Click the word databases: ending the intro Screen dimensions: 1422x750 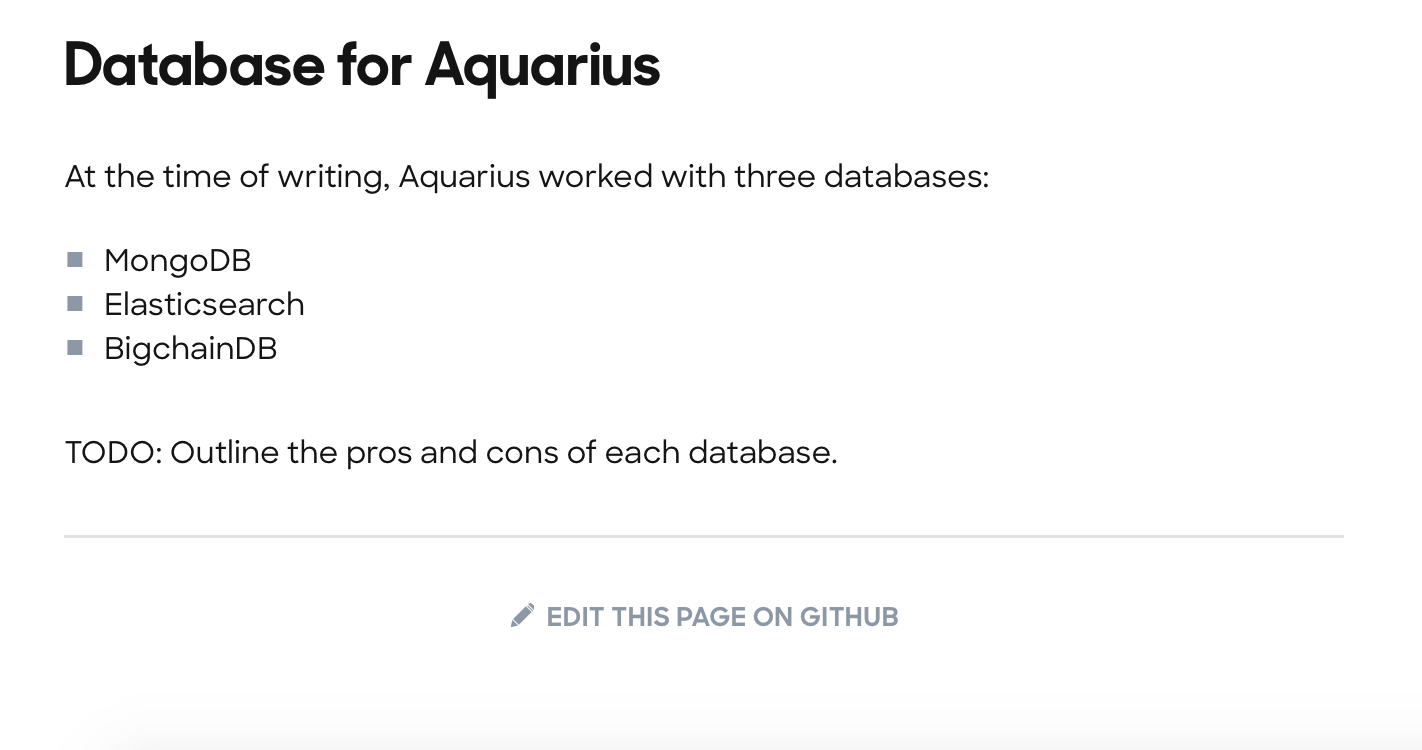[906, 177]
